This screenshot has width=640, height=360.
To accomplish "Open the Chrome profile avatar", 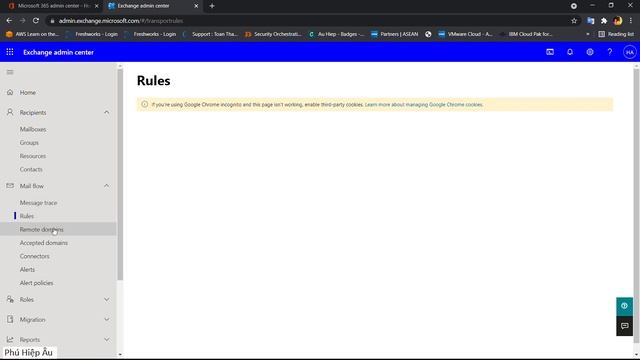I will 618,20.
